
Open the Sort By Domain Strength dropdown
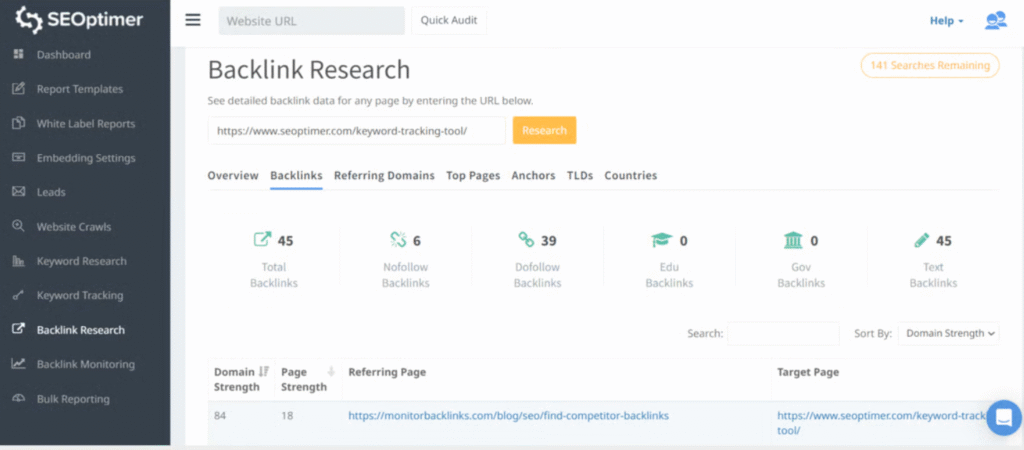tap(947, 334)
